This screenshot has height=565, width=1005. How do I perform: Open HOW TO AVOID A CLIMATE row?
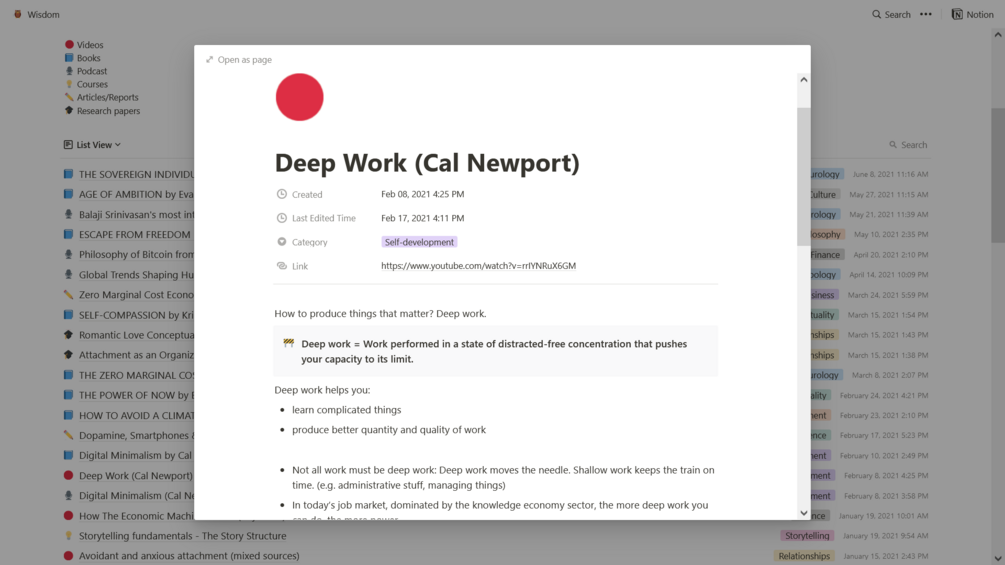click(x=136, y=416)
